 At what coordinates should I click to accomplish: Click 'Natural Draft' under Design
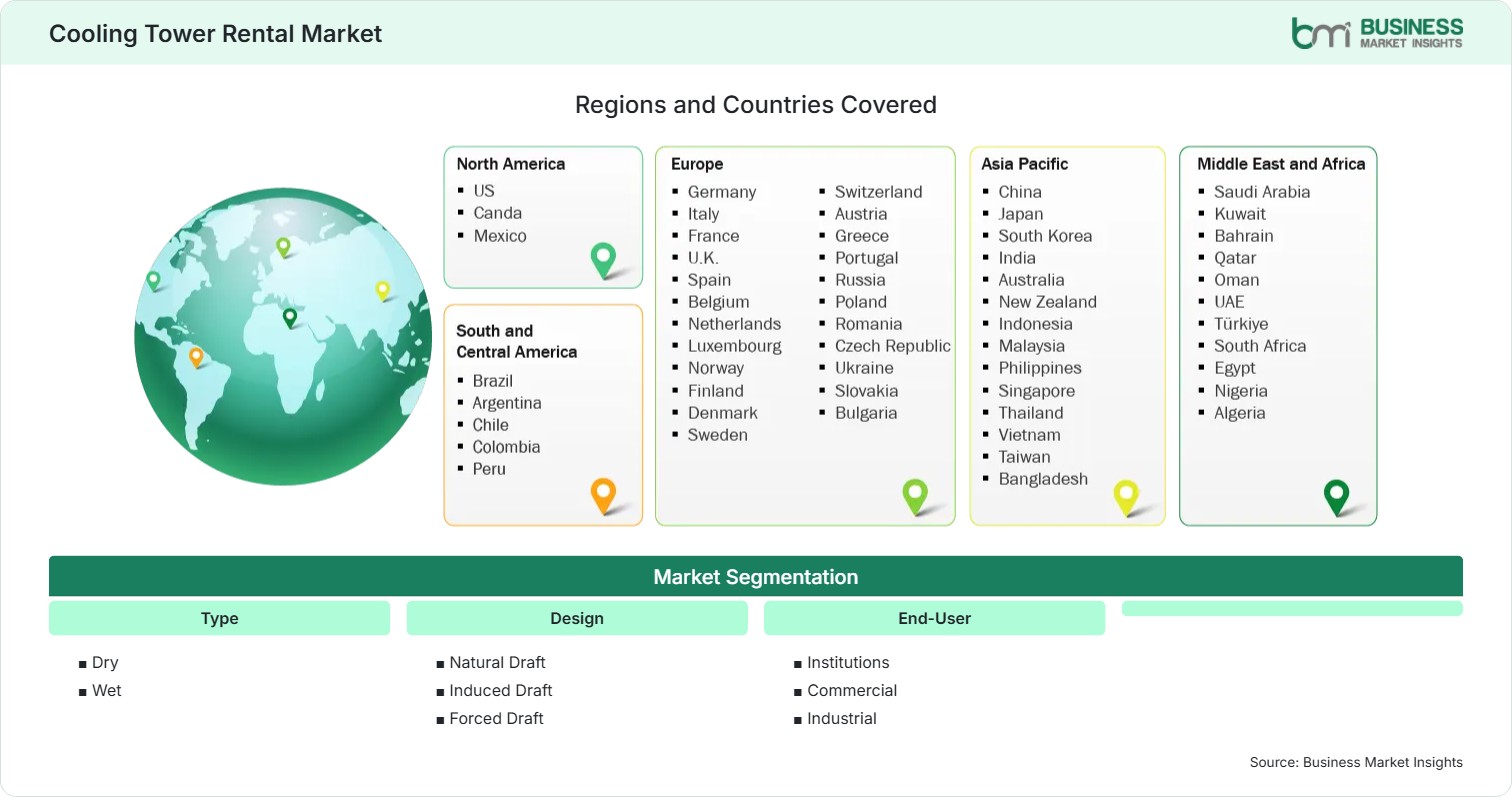click(x=497, y=662)
